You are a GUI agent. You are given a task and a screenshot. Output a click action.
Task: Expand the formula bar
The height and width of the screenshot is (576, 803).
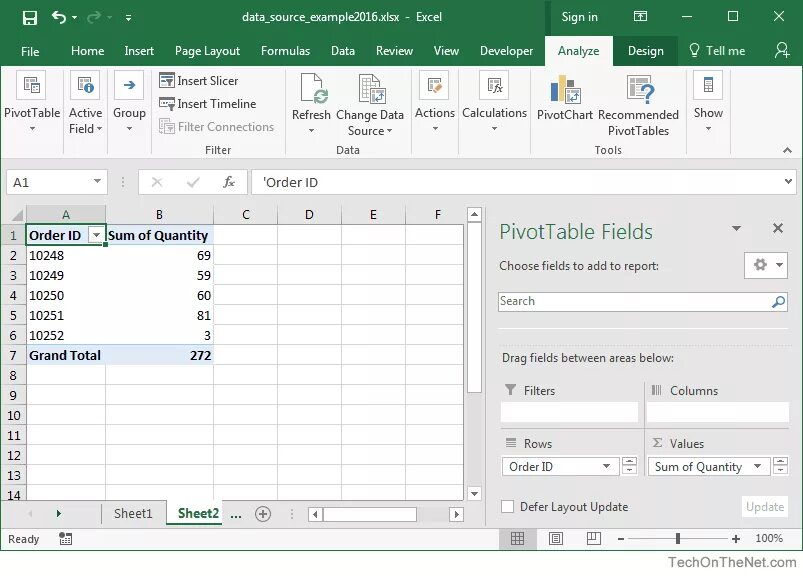point(788,181)
